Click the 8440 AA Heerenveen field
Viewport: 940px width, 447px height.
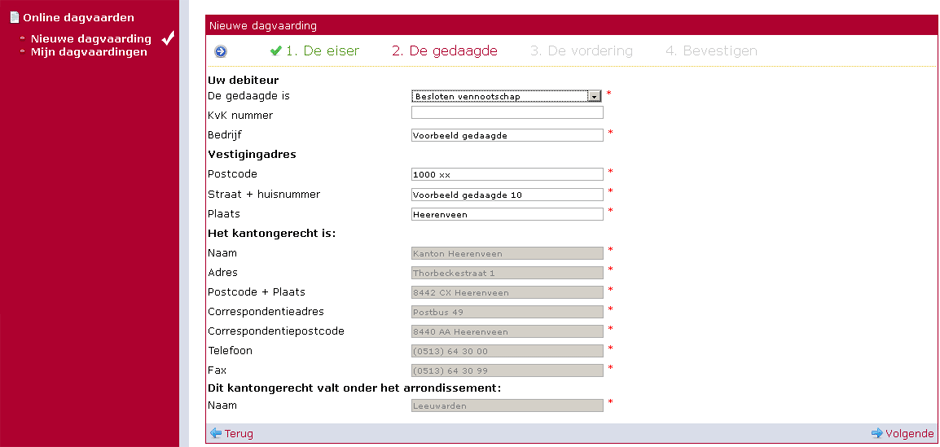click(x=507, y=331)
